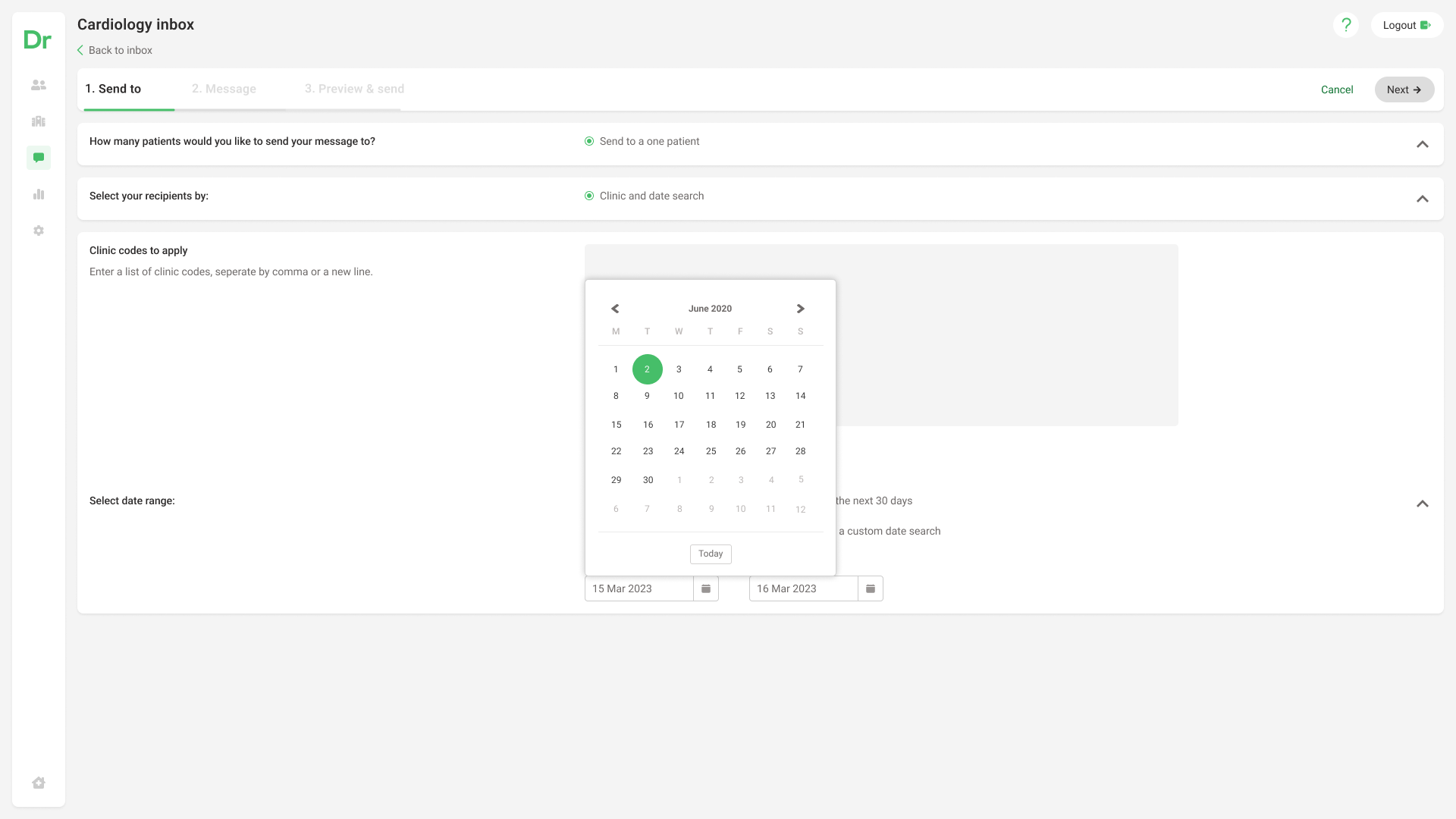Click the help question mark icon
The height and width of the screenshot is (819, 1456).
pyautogui.click(x=1346, y=25)
